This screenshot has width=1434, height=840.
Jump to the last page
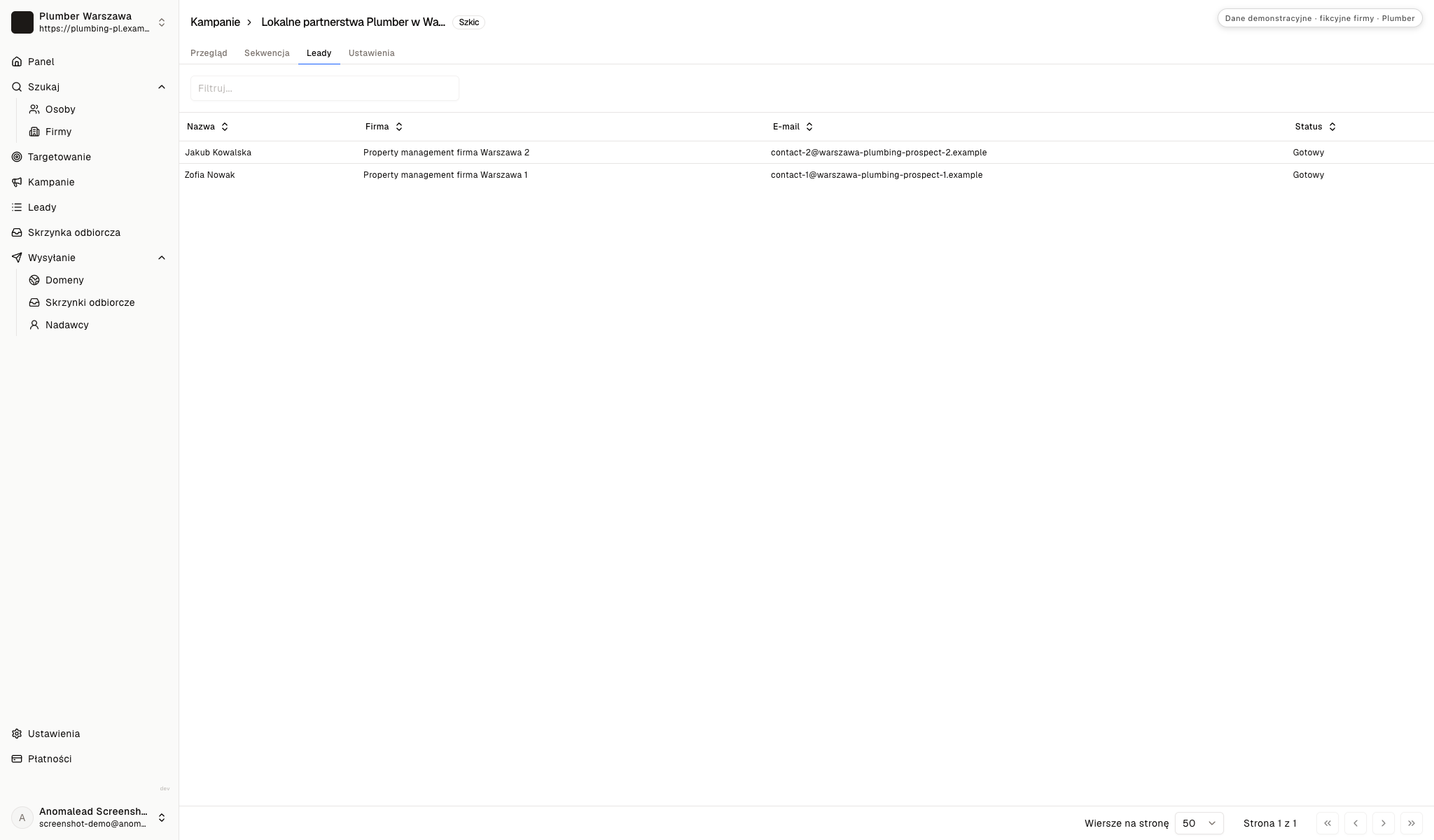point(1412,823)
